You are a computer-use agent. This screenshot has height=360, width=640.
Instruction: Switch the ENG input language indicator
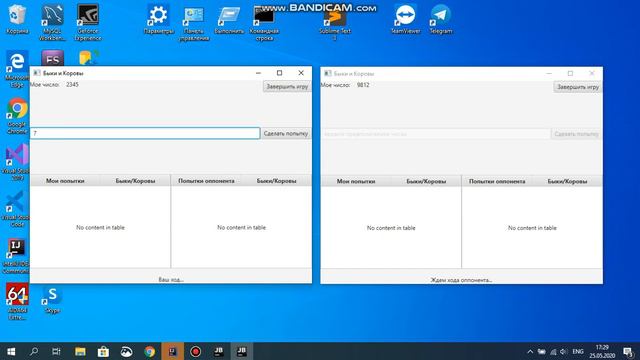coord(578,351)
